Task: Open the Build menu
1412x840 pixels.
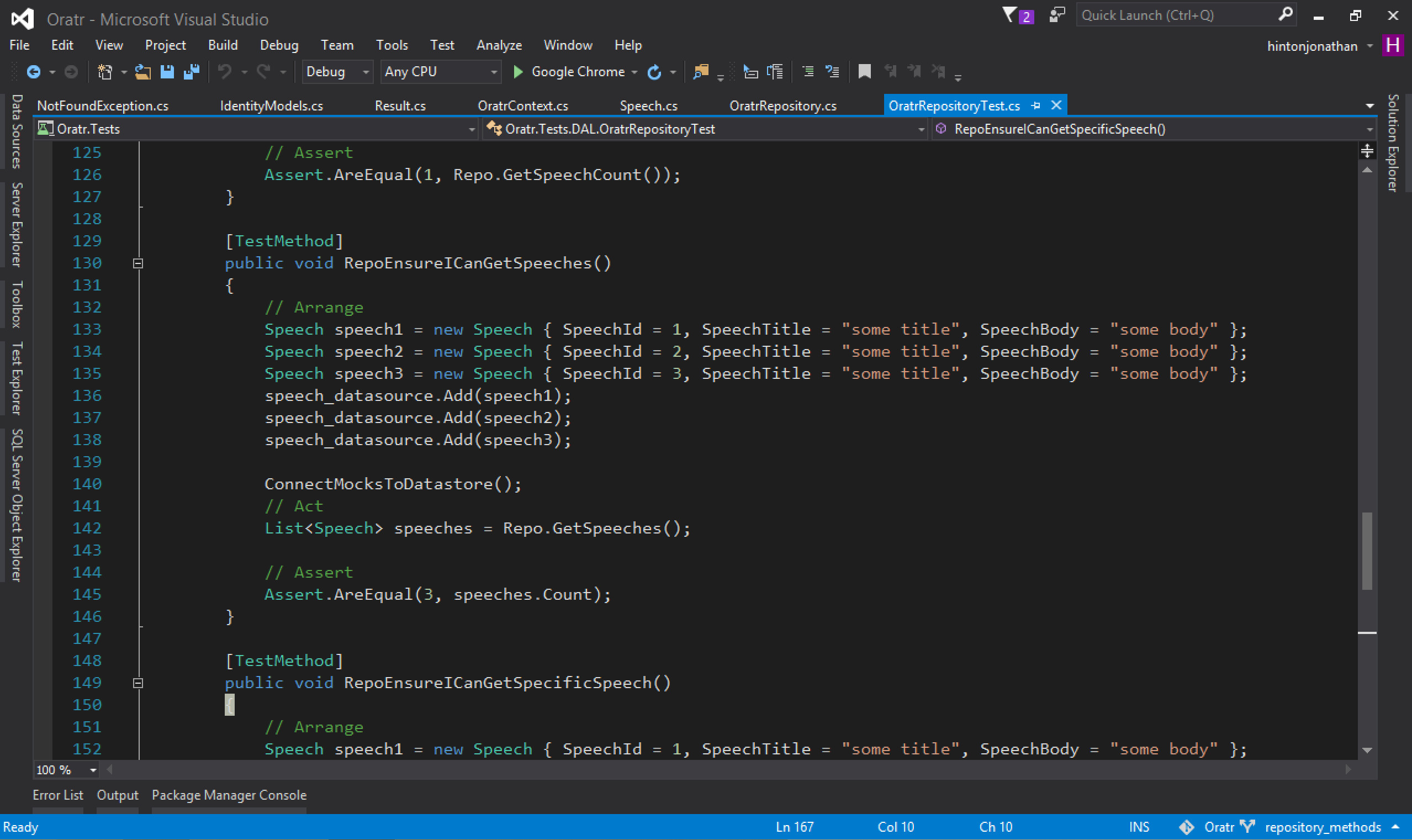Action: coord(223,45)
